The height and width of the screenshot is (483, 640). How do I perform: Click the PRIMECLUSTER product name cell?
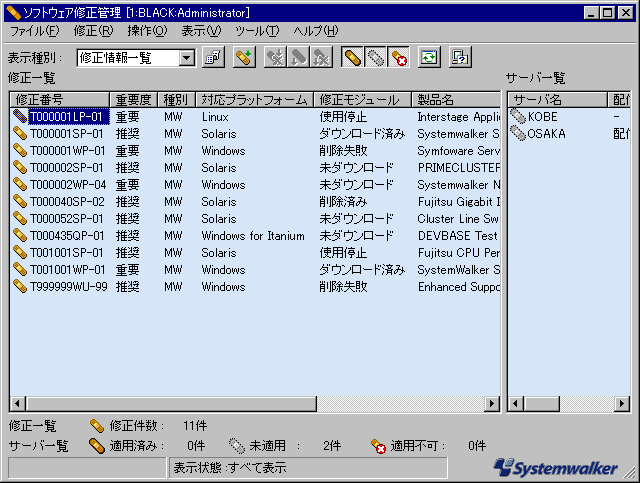coord(458,168)
